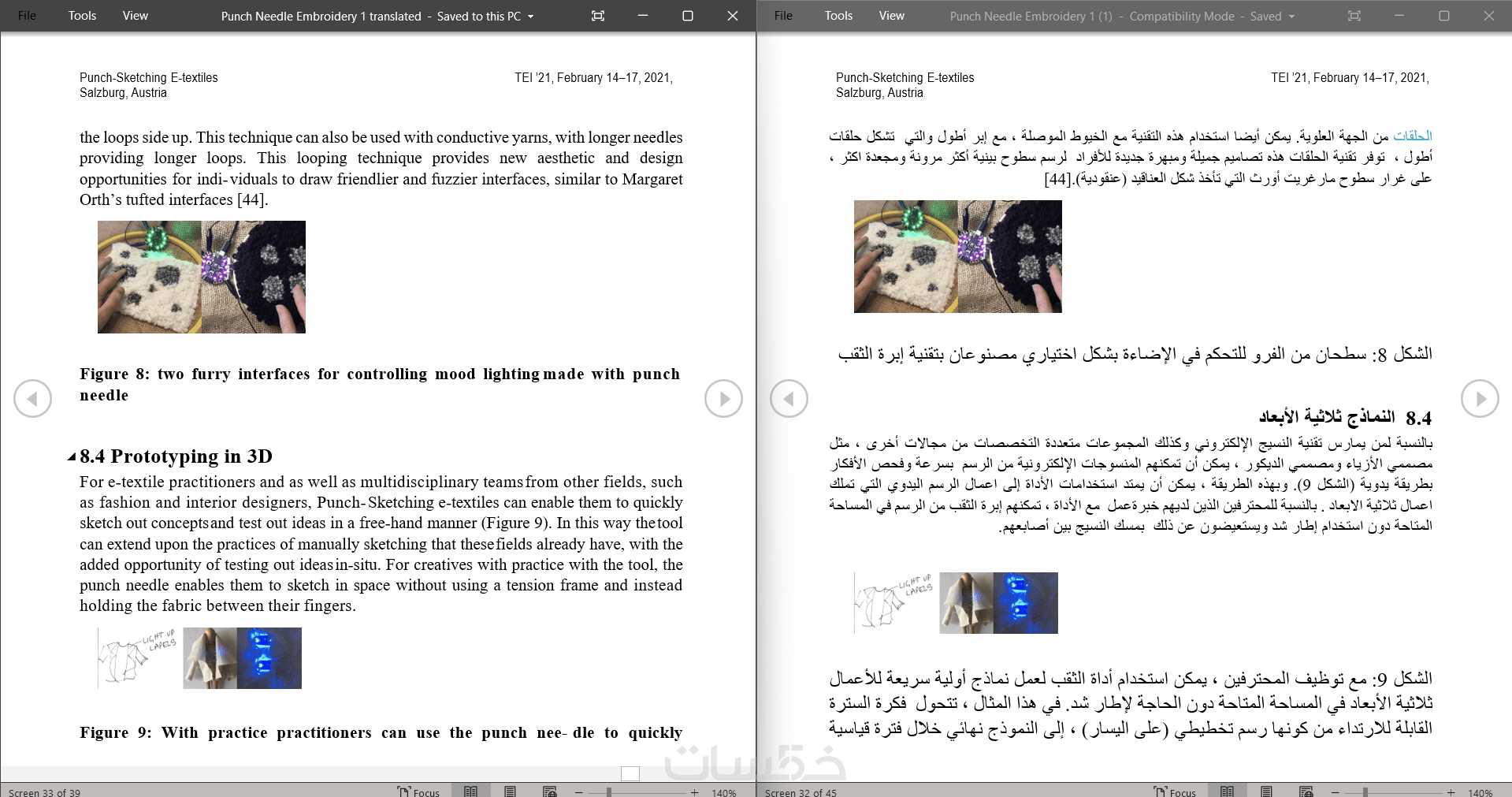
Task: Select the blue LED jacket photo in right document
Action: [1026, 603]
